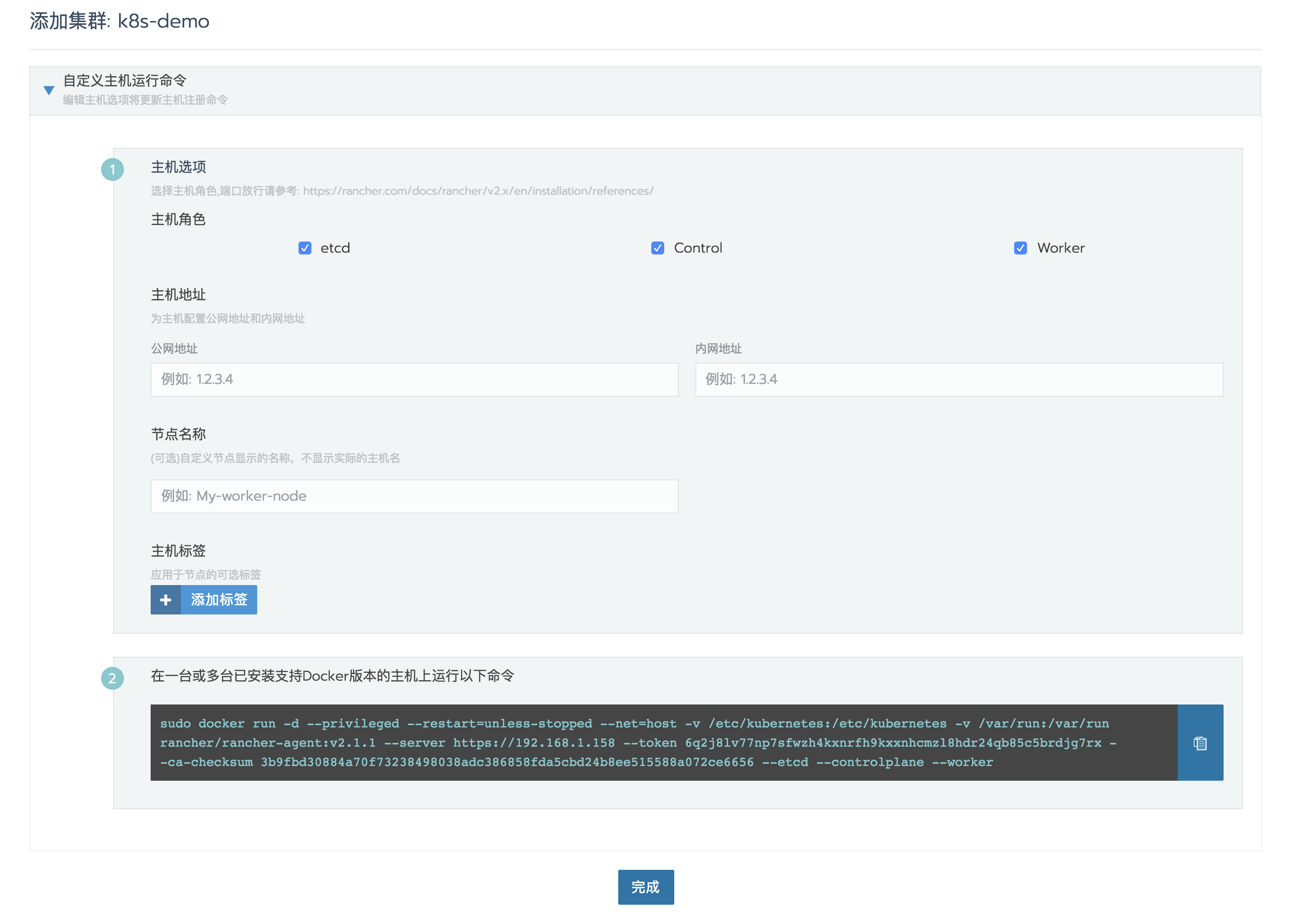Collapse section using the blue triangle
Image resolution: width=1298 pixels, height=924 pixels.
pos(49,90)
